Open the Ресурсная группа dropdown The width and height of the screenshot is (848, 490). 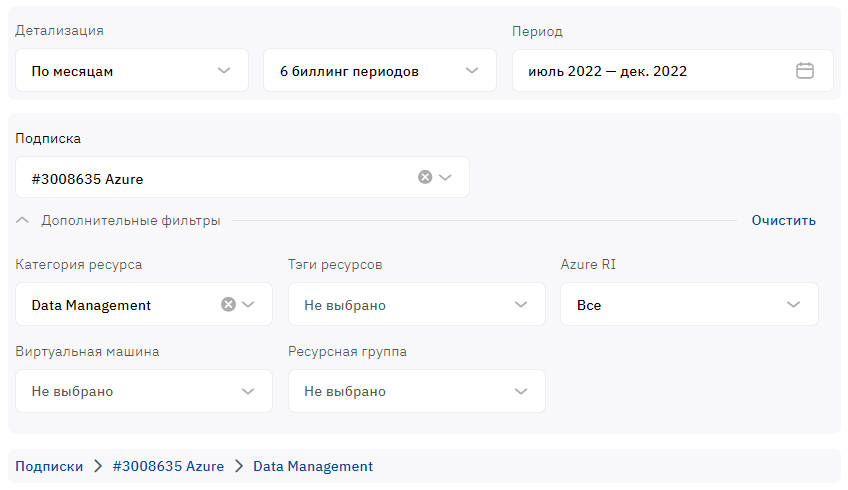tap(416, 391)
